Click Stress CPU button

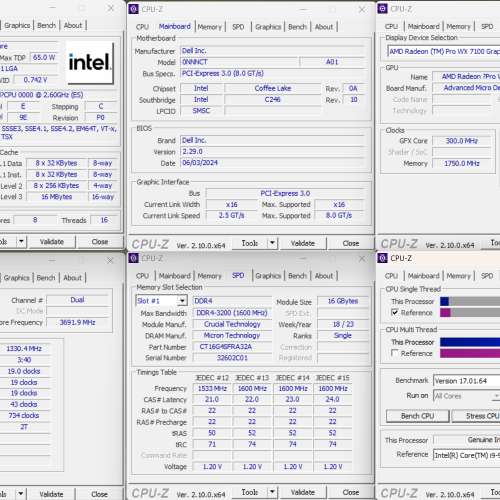[x=476, y=416]
